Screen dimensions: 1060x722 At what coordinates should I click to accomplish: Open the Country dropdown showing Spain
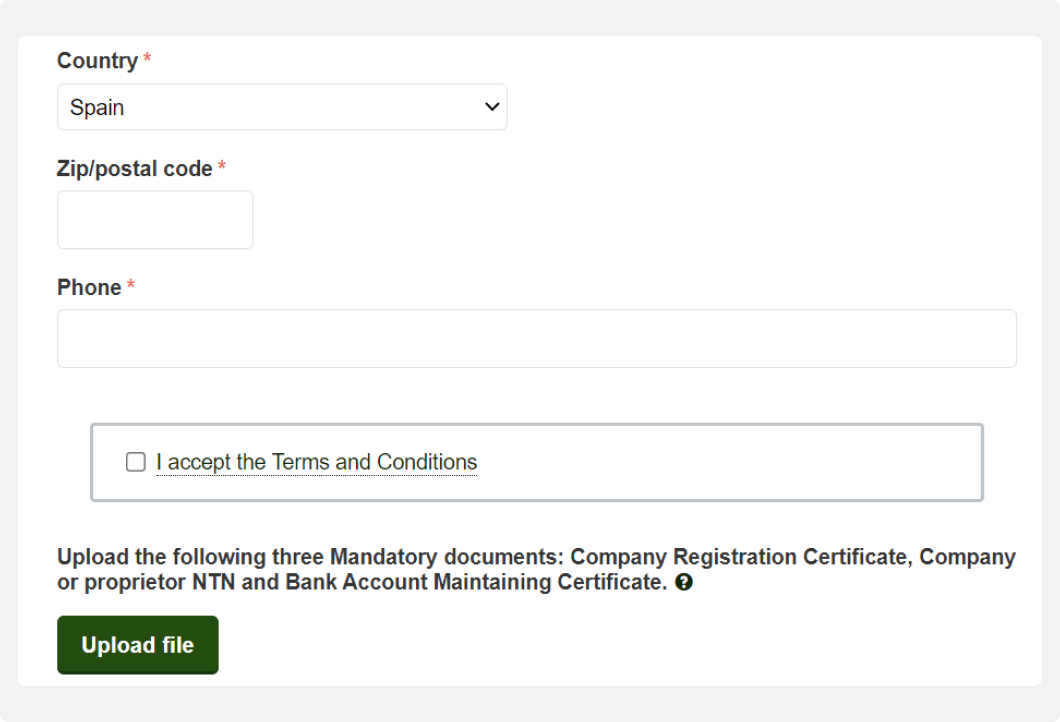282,107
